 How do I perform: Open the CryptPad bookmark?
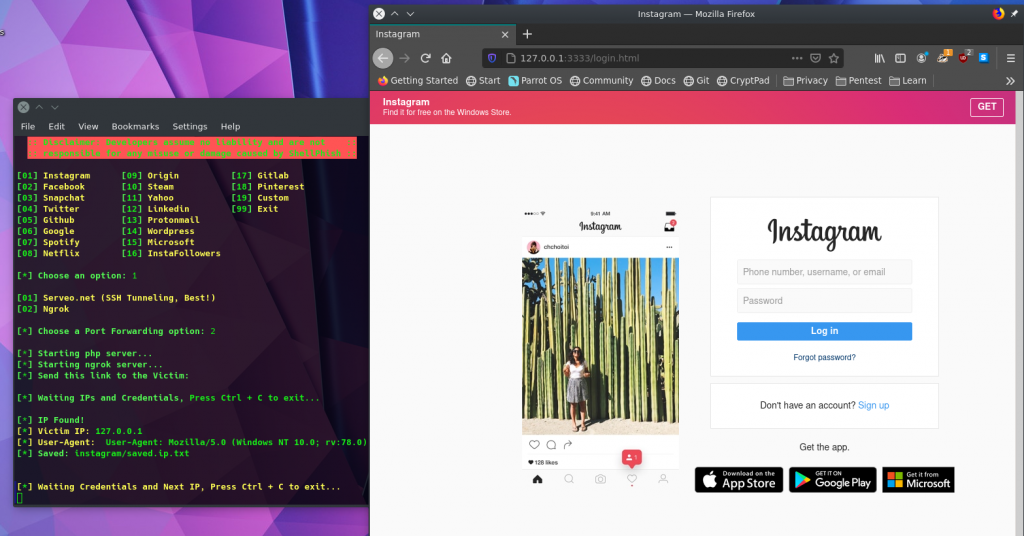[743, 80]
